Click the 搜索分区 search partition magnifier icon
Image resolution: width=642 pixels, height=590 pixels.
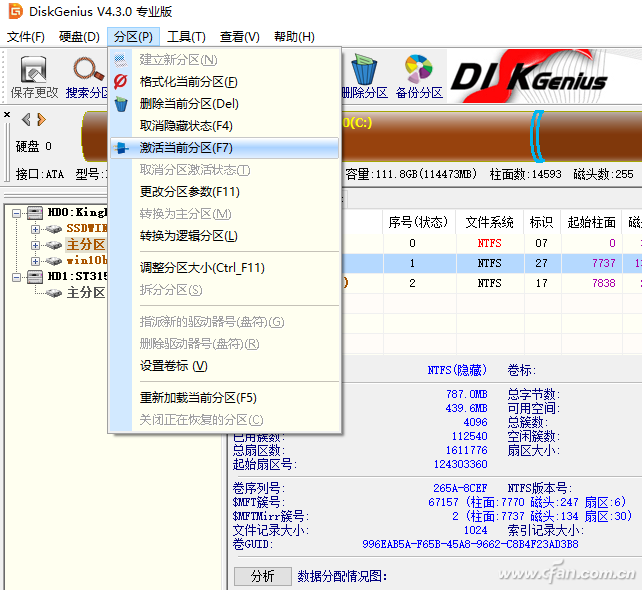coord(88,69)
